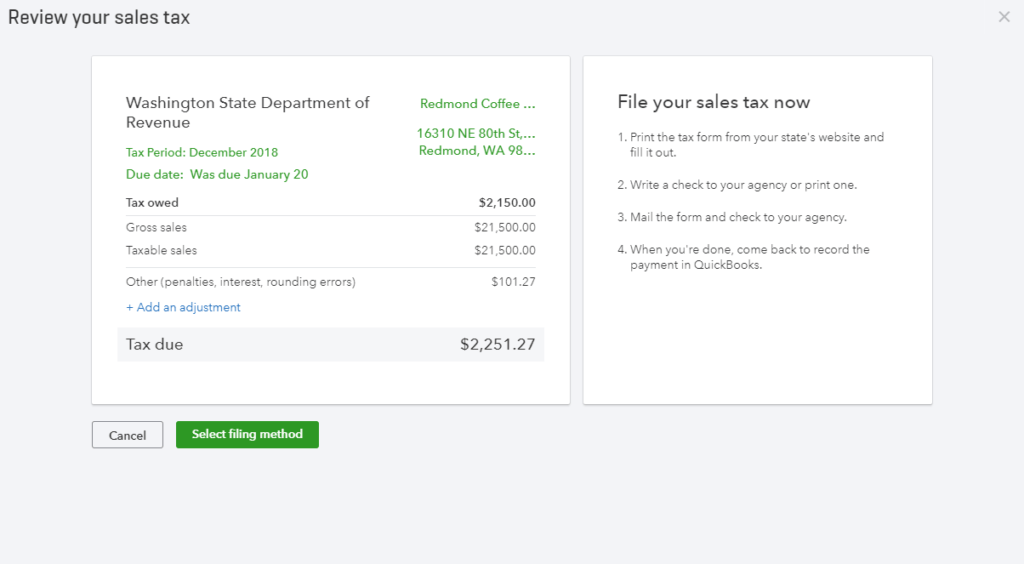The image size is (1024, 564).
Task: Click the Tax Period: December 2018 text
Action: tap(202, 152)
